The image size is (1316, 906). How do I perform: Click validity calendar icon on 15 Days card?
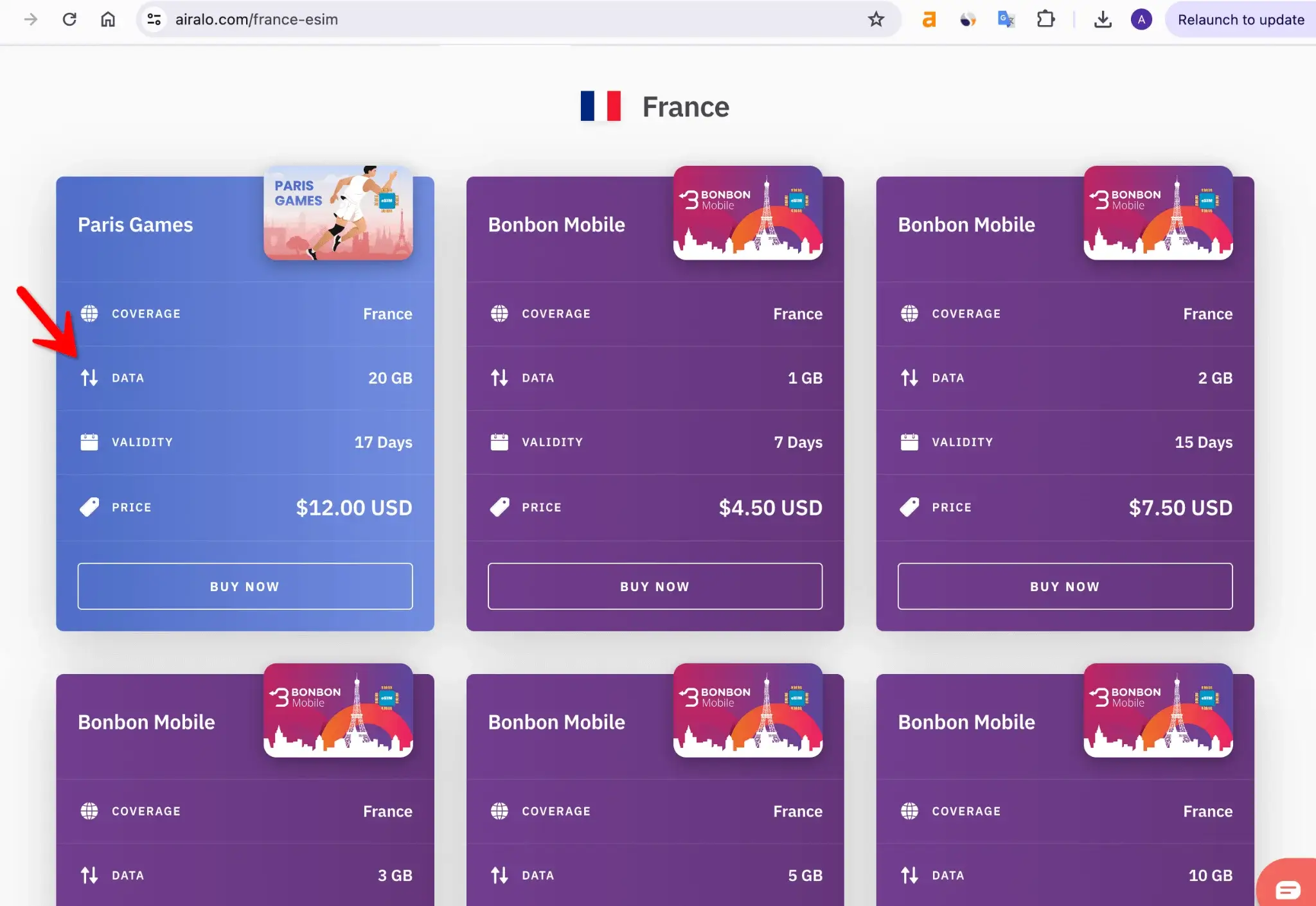909,442
